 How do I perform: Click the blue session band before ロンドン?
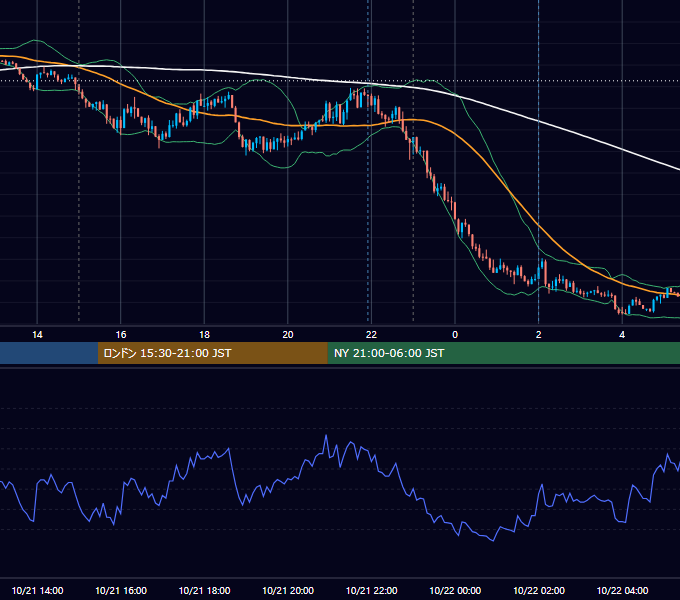coord(49,353)
